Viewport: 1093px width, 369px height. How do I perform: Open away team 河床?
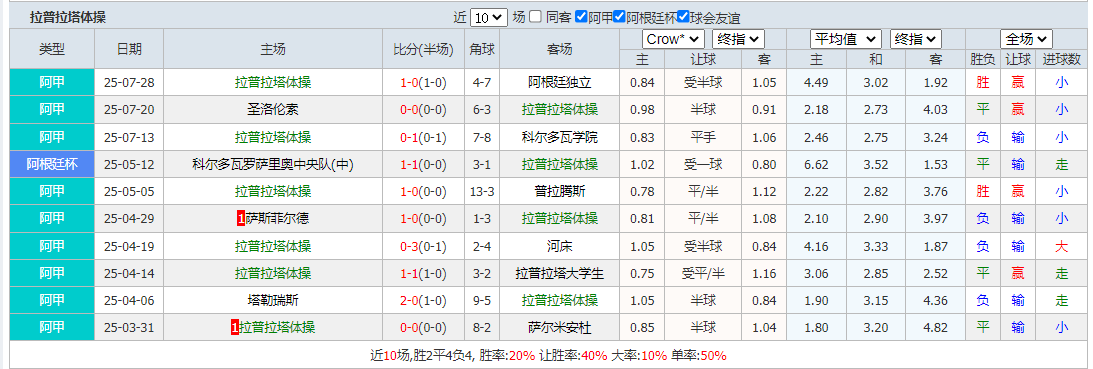tap(560, 246)
